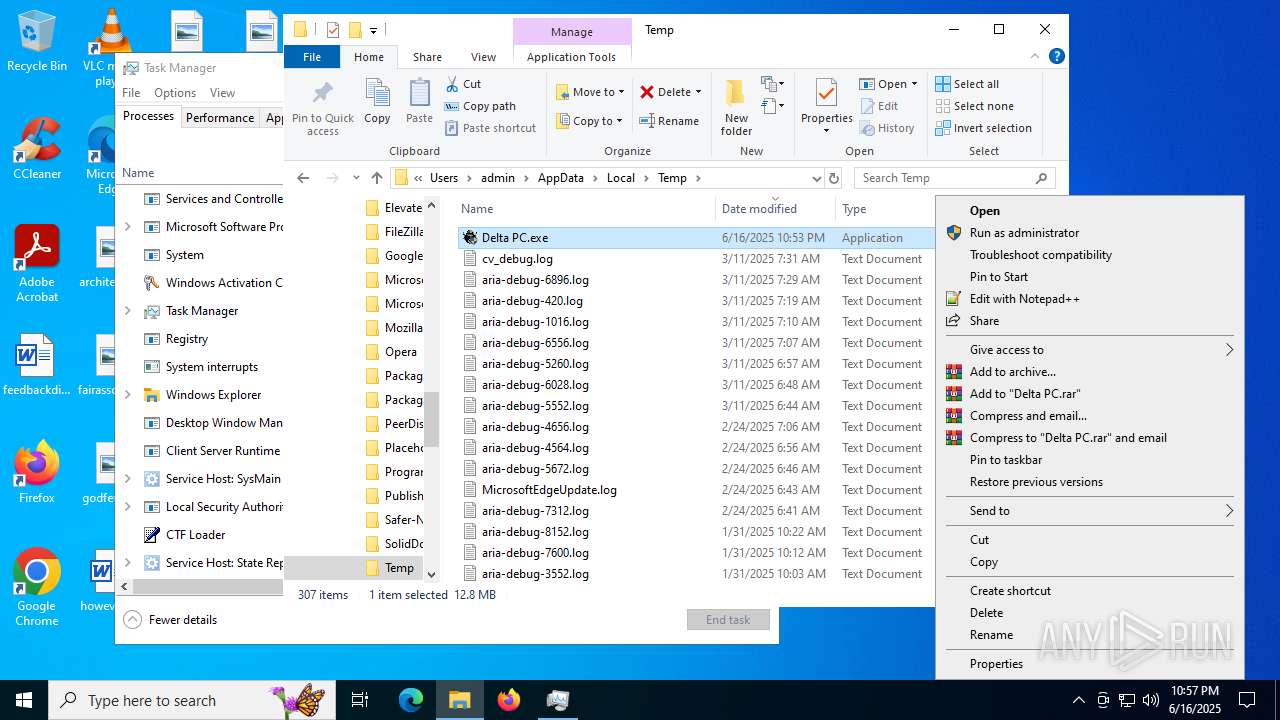Click Fewer details in Task Manager
The image size is (1280, 720).
(170, 620)
